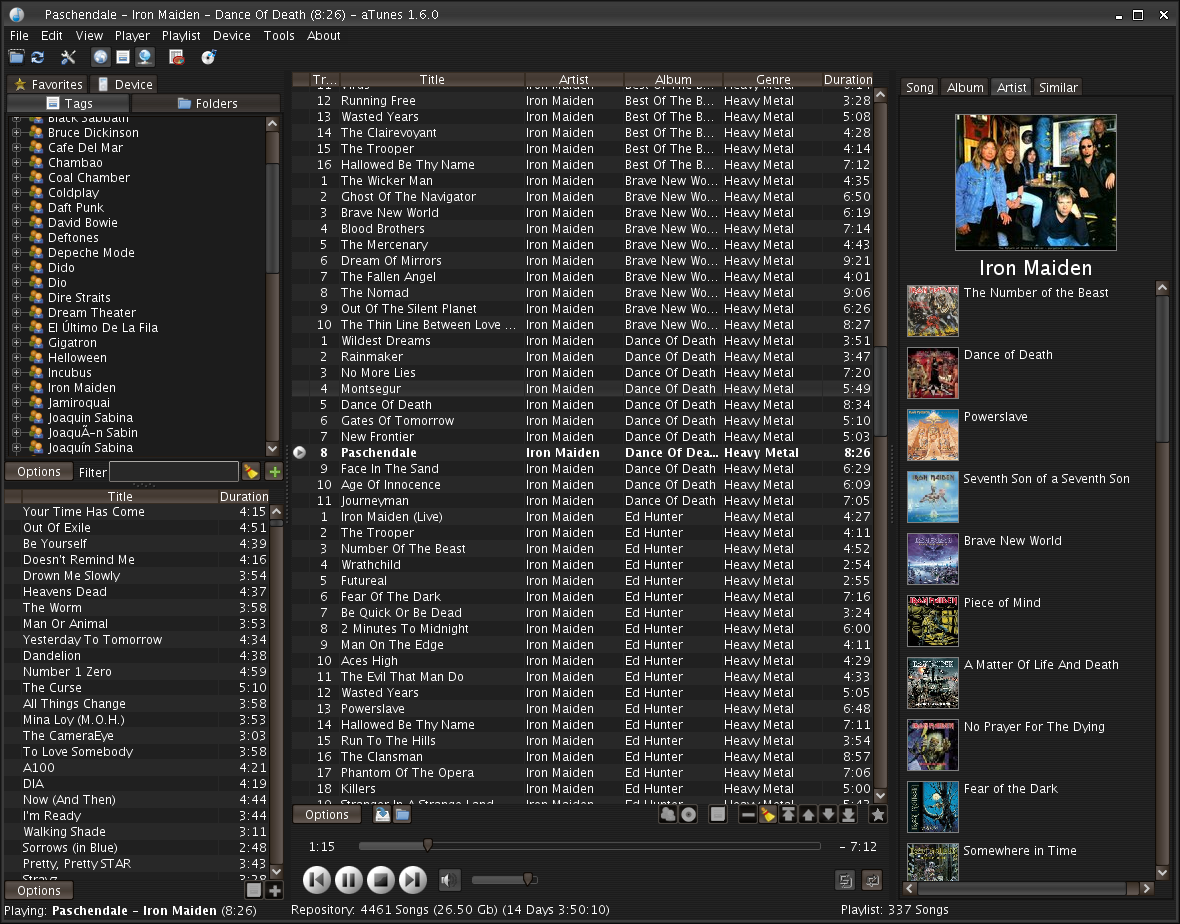Stop playback with the stop button
Image resolution: width=1180 pixels, height=924 pixels.
click(x=380, y=880)
